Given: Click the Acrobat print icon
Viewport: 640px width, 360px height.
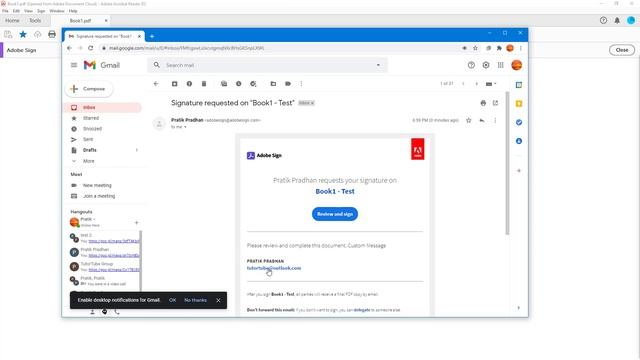Looking at the screenshot, I should pos(52,34).
